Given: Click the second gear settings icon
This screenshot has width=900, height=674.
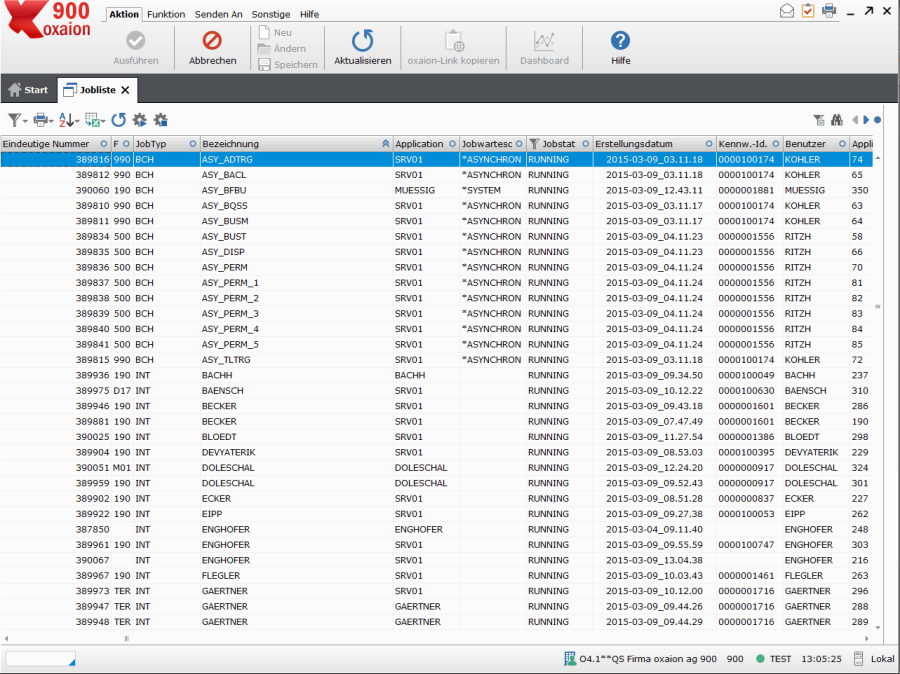Looking at the screenshot, I should 161,120.
